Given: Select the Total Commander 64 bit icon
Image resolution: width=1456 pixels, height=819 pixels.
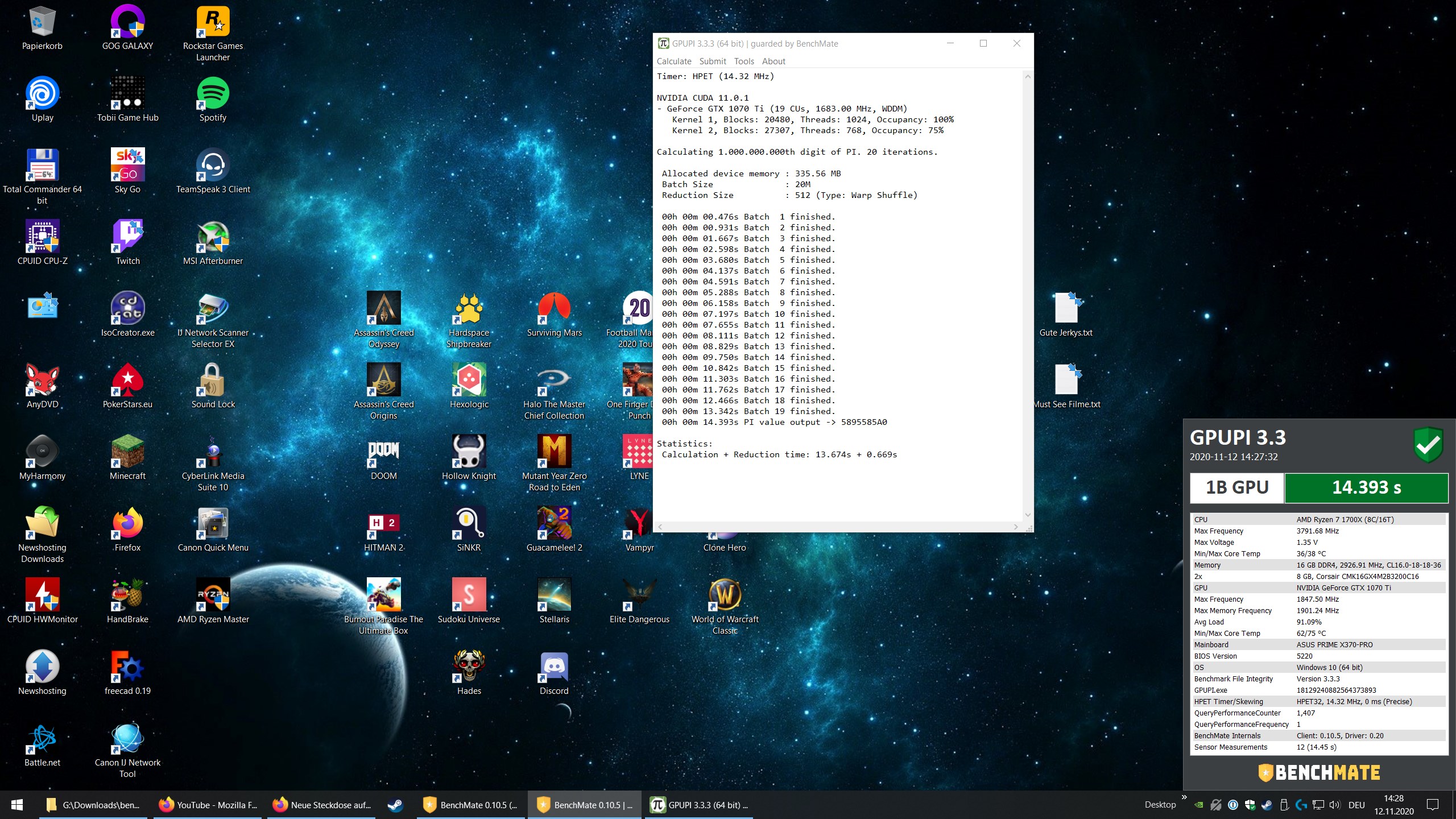Looking at the screenshot, I should [x=42, y=176].
